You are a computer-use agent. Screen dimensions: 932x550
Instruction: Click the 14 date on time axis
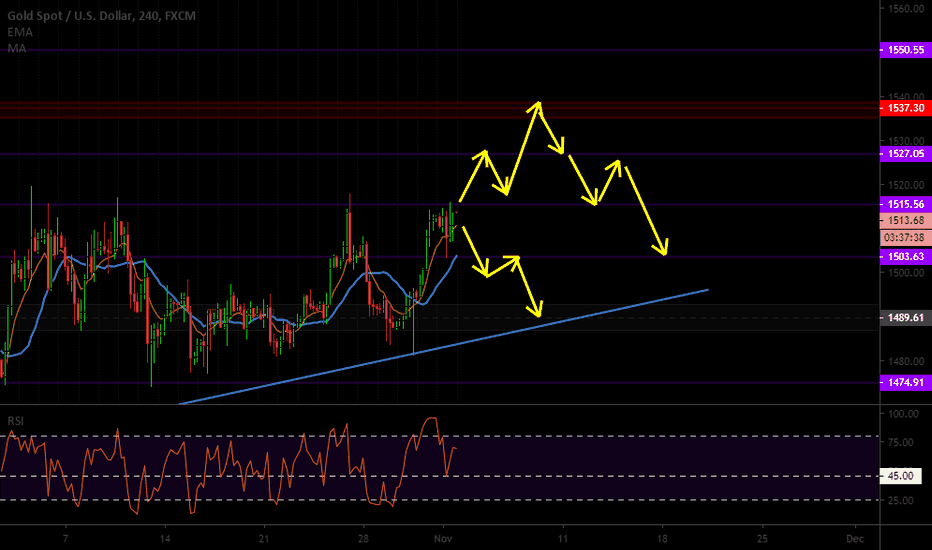[165, 539]
